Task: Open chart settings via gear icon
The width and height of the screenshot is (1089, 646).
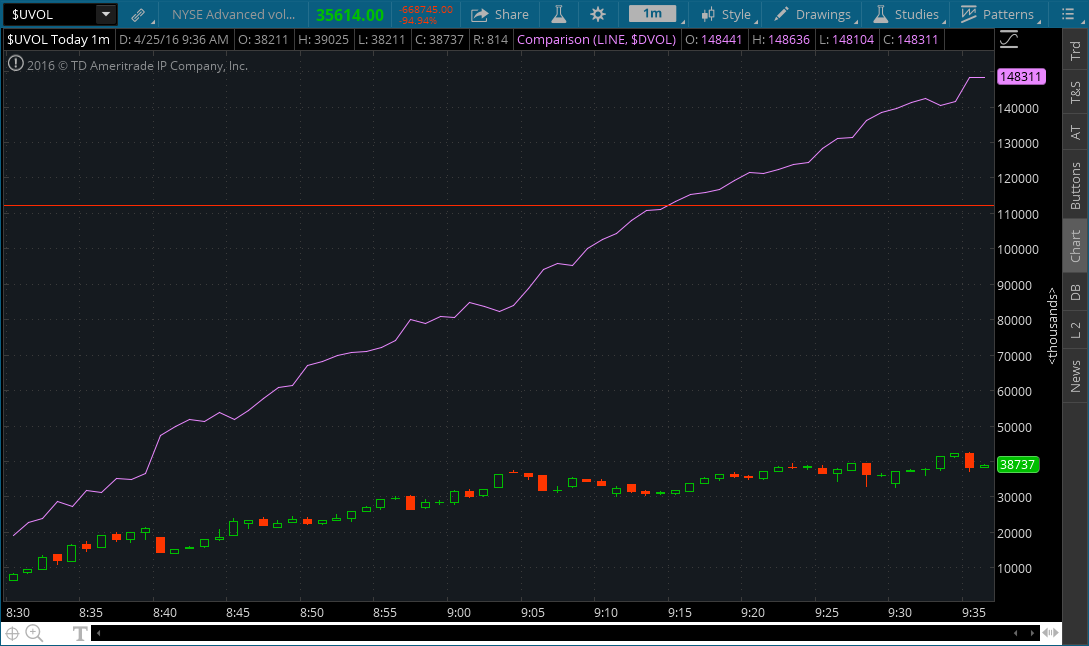Action: click(x=597, y=15)
